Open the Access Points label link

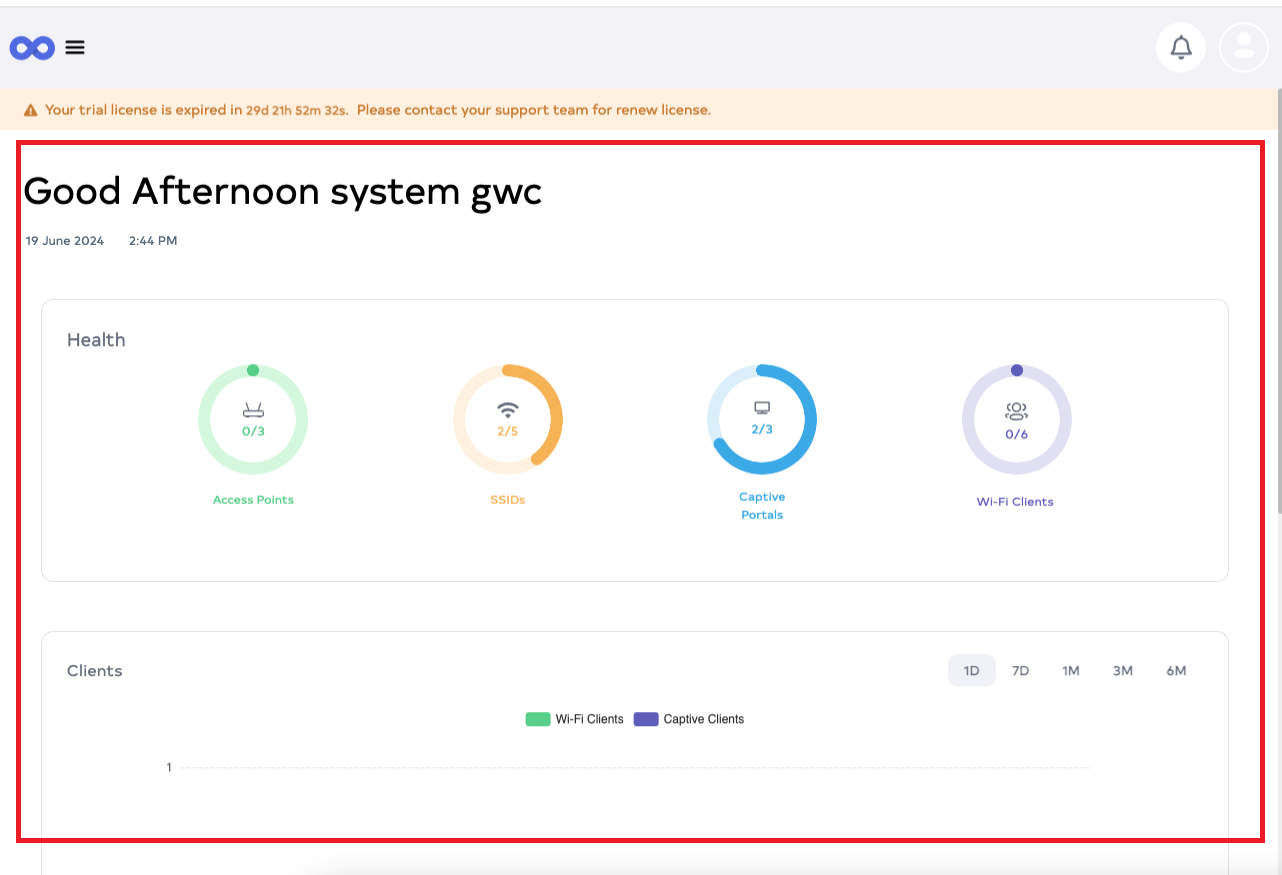(x=253, y=500)
